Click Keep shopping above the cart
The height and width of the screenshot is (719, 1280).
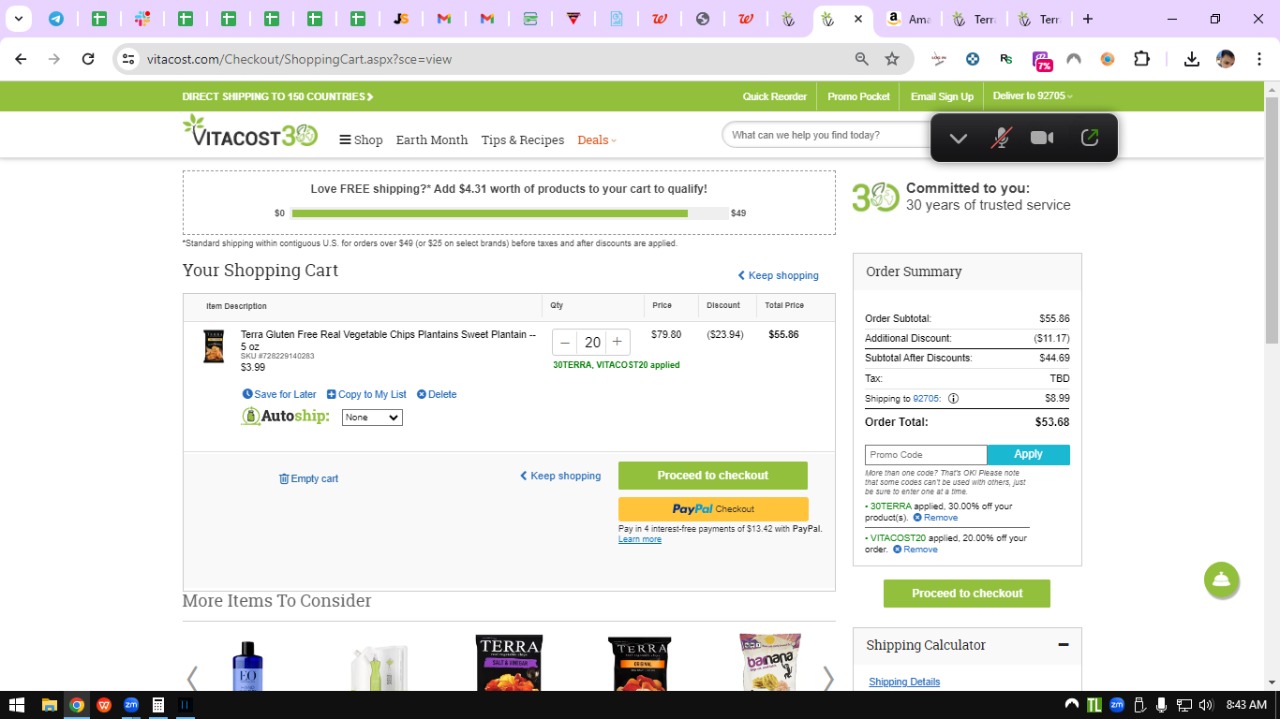(x=778, y=275)
